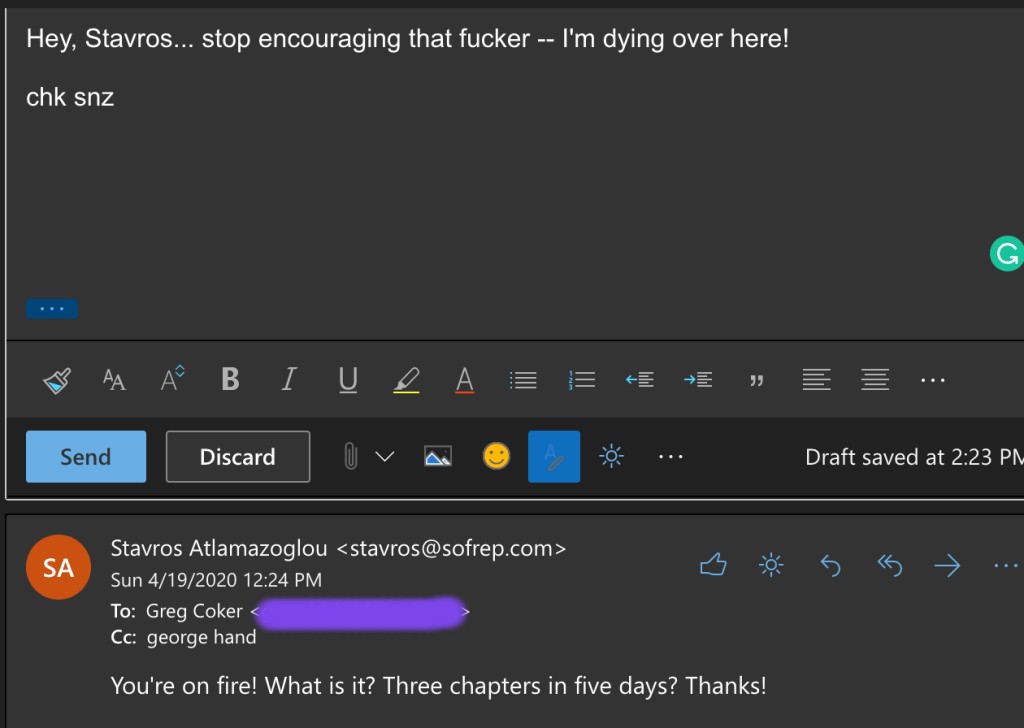Screen dimensions: 1024x728
Task: Decrease the paragraph indent
Action: pos(640,380)
